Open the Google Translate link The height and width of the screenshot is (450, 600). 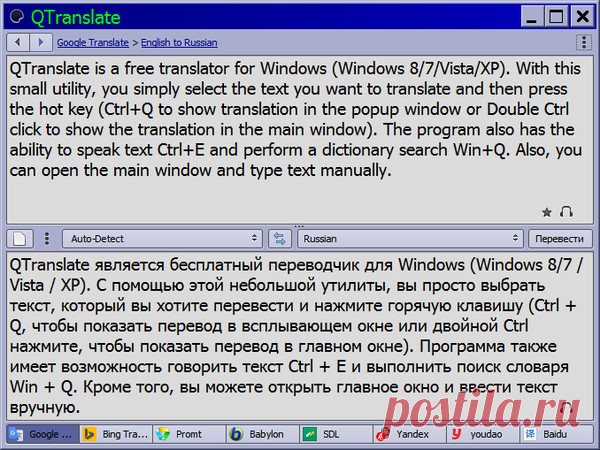pos(93,42)
